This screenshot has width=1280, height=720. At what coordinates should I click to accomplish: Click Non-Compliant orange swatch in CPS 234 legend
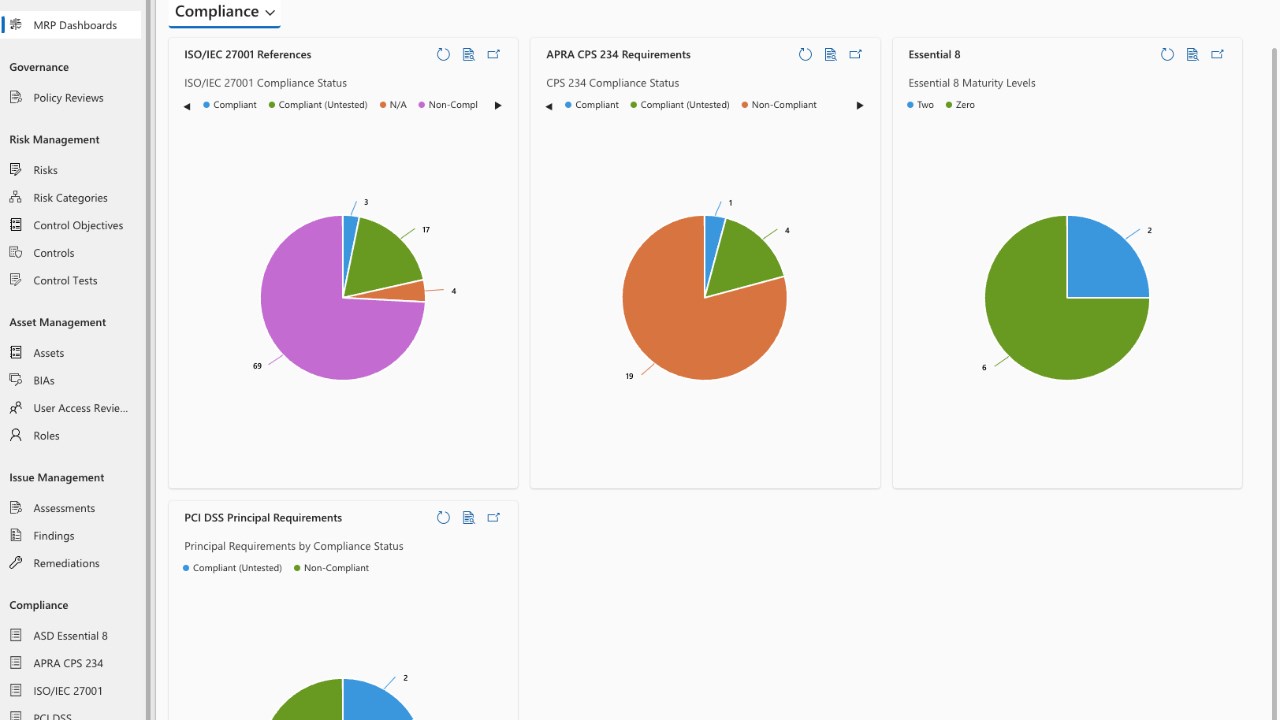tap(745, 105)
